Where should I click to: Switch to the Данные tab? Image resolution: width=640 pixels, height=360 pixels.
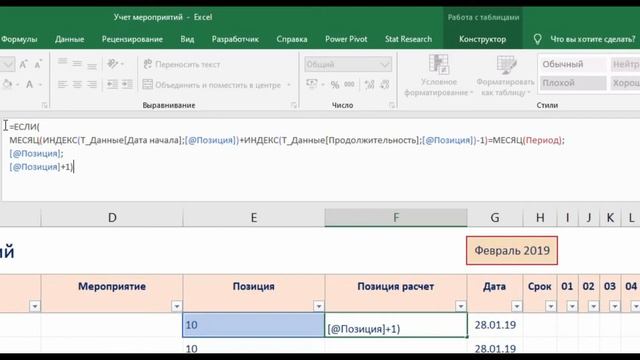(69, 39)
